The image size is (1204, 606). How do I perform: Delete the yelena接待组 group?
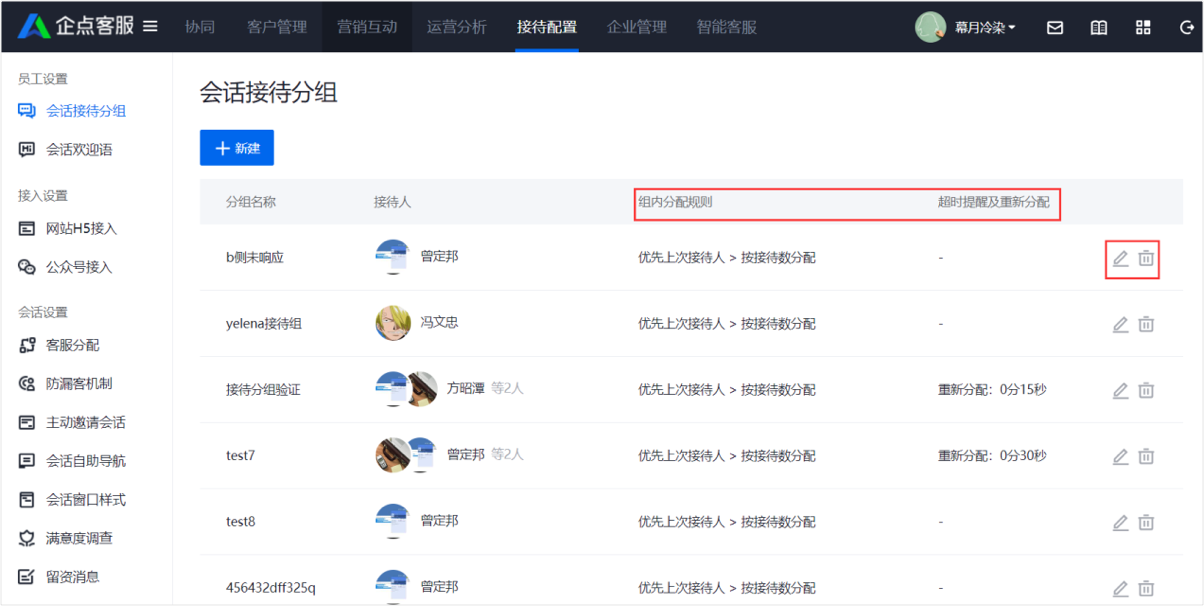tap(1147, 325)
